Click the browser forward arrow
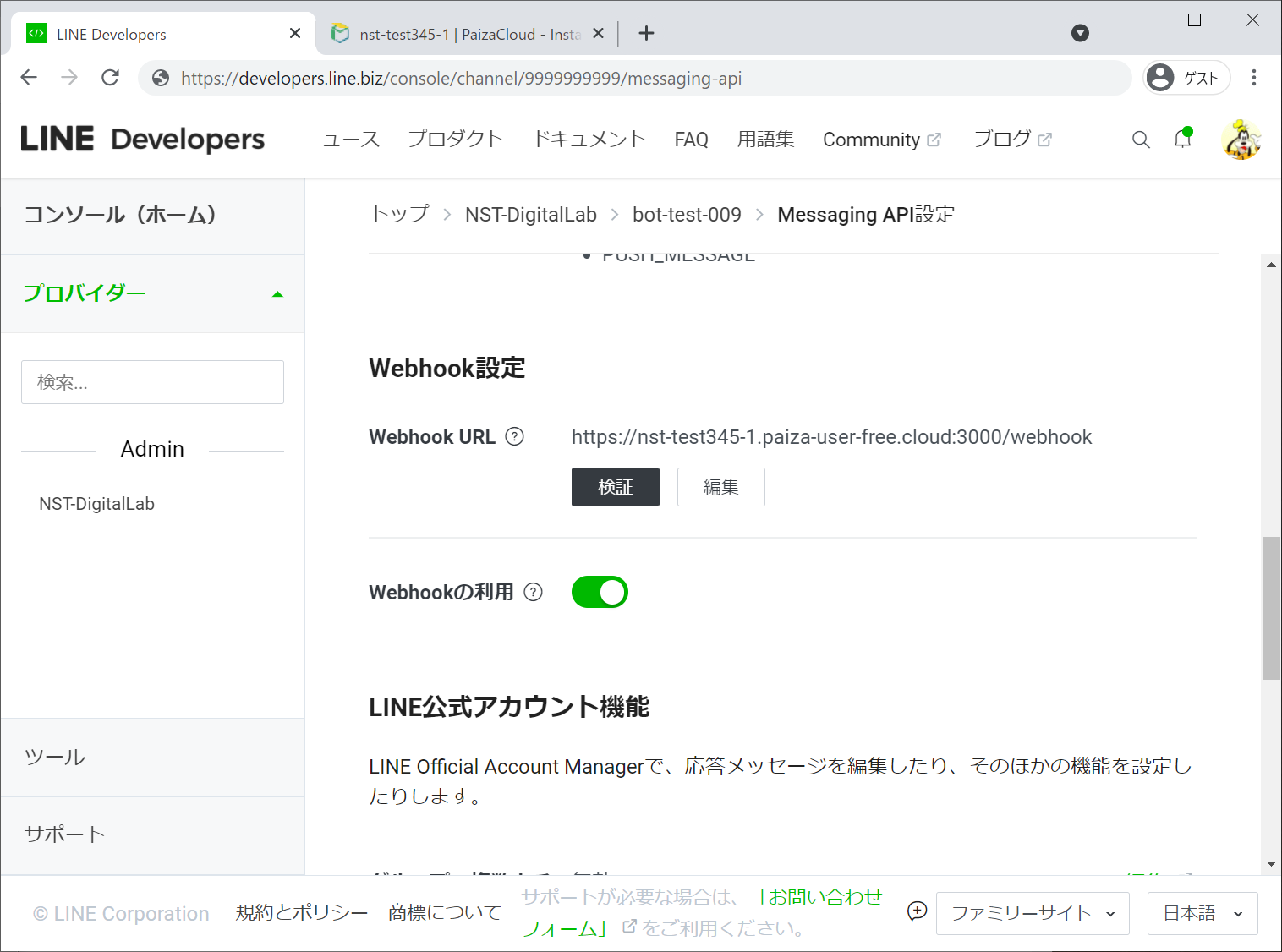Screen dimensions: 1282x952 [69, 78]
